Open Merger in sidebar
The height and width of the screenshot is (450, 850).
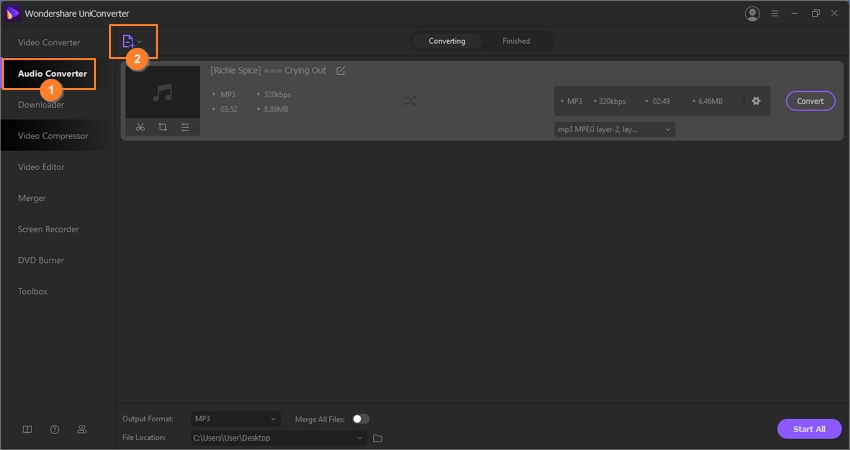pos(32,198)
